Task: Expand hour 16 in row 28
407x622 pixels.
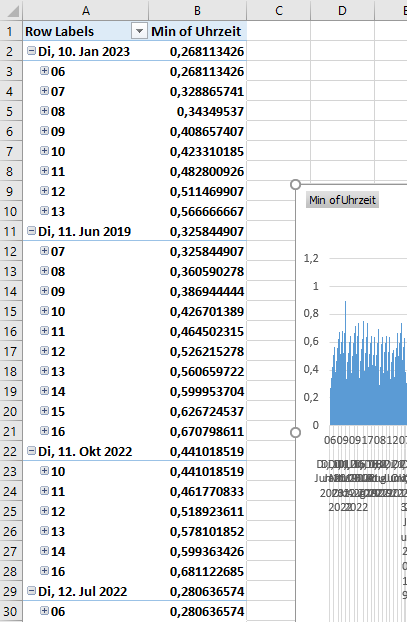Action: [x=44, y=570]
